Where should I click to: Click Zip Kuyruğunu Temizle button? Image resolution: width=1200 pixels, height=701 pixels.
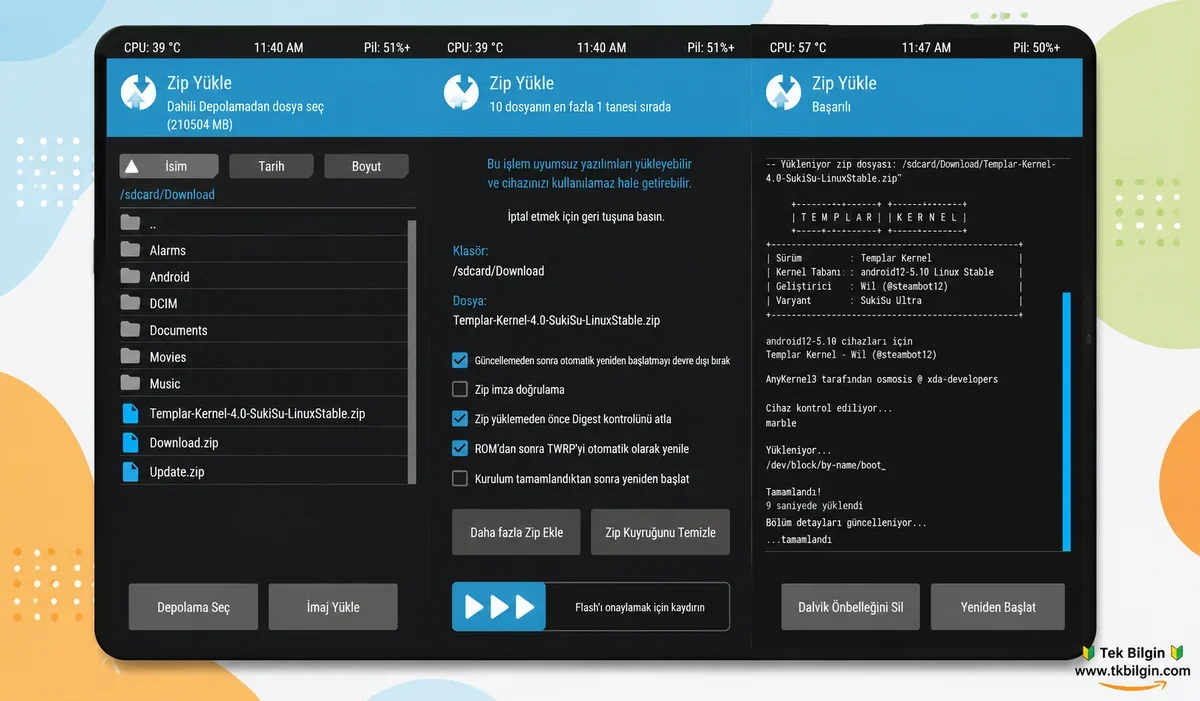[660, 532]
